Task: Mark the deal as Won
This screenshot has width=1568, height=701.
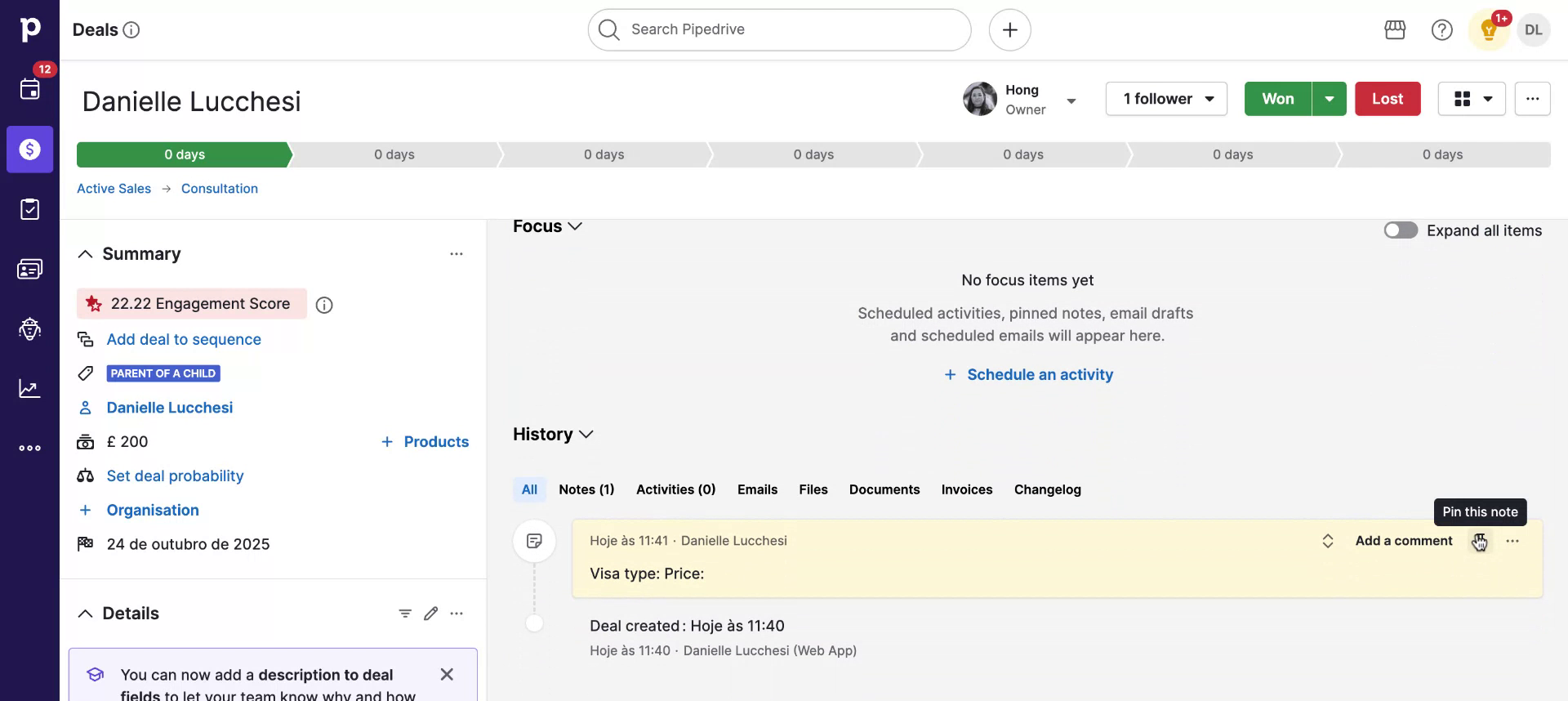Action: tap(1278, 99)
